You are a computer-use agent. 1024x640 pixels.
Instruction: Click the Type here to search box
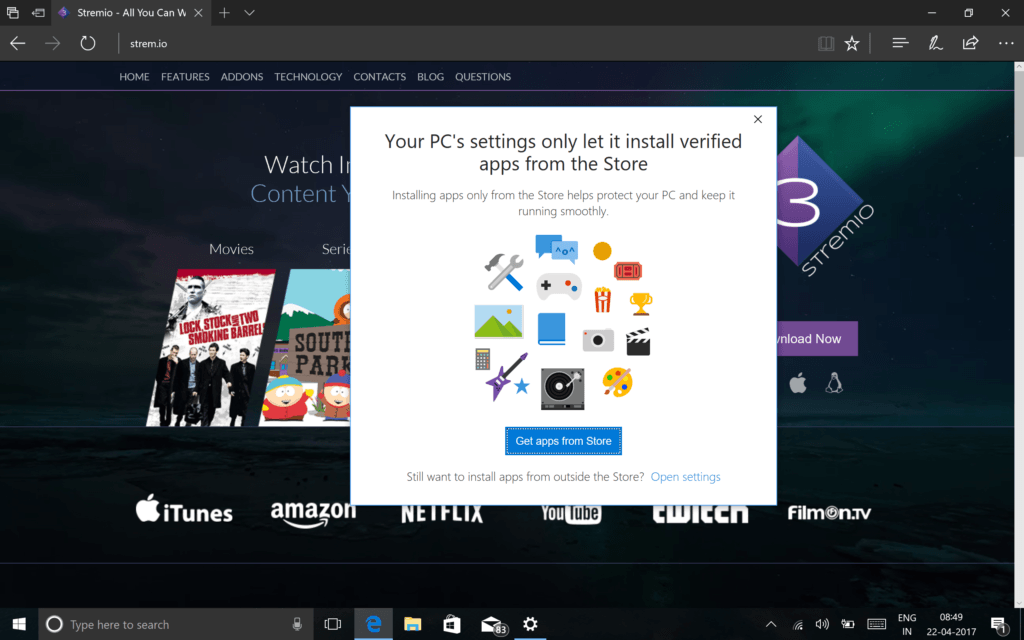(x=176, y=624)
